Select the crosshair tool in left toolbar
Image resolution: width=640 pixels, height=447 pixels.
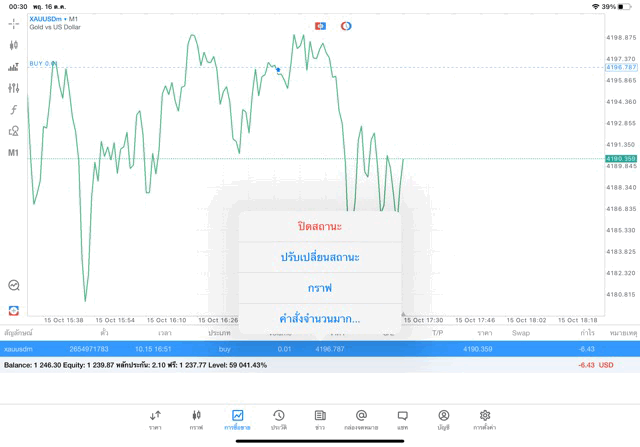[x=14, y=23]
